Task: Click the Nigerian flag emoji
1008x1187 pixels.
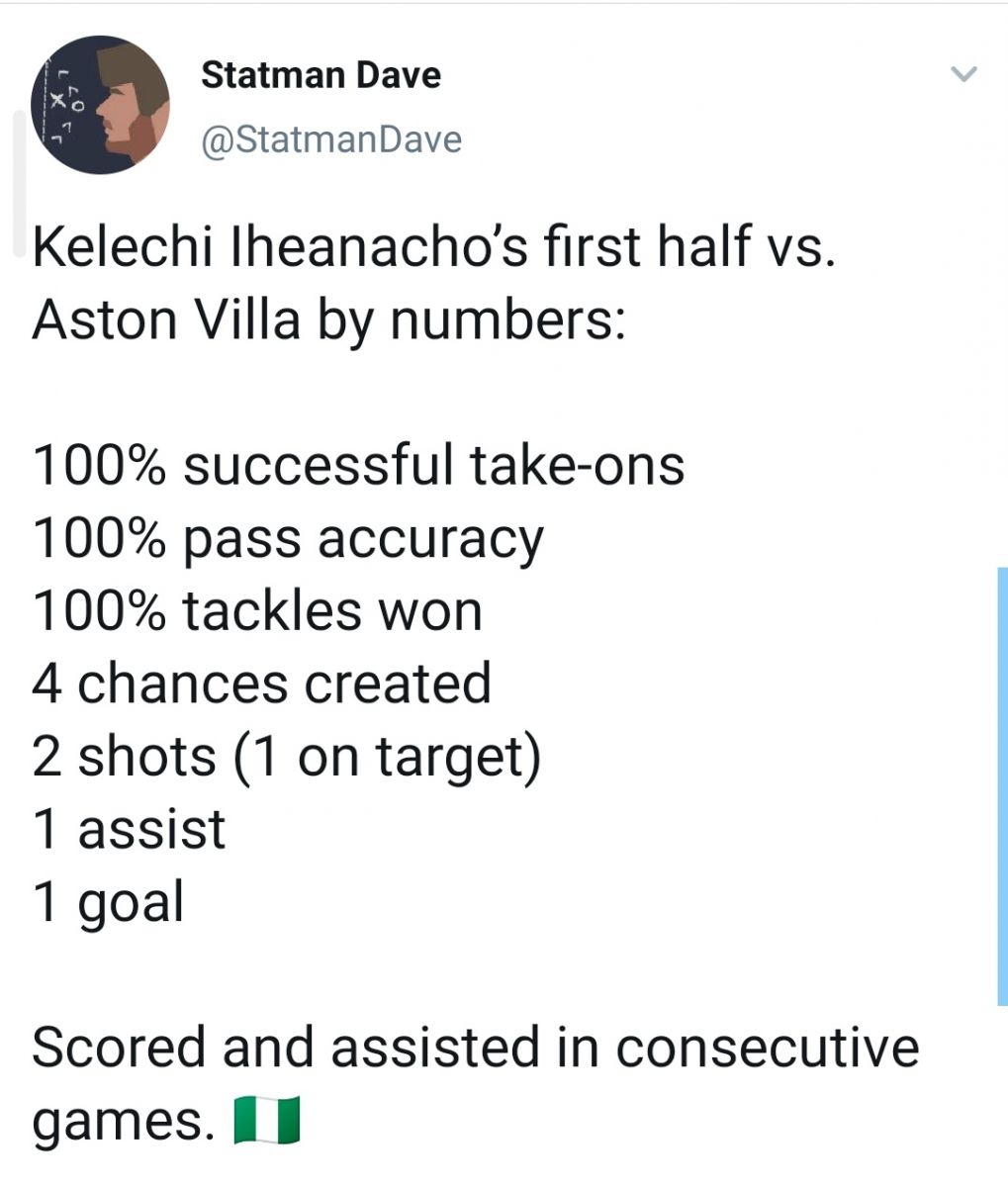Action: coord(266,1123)
